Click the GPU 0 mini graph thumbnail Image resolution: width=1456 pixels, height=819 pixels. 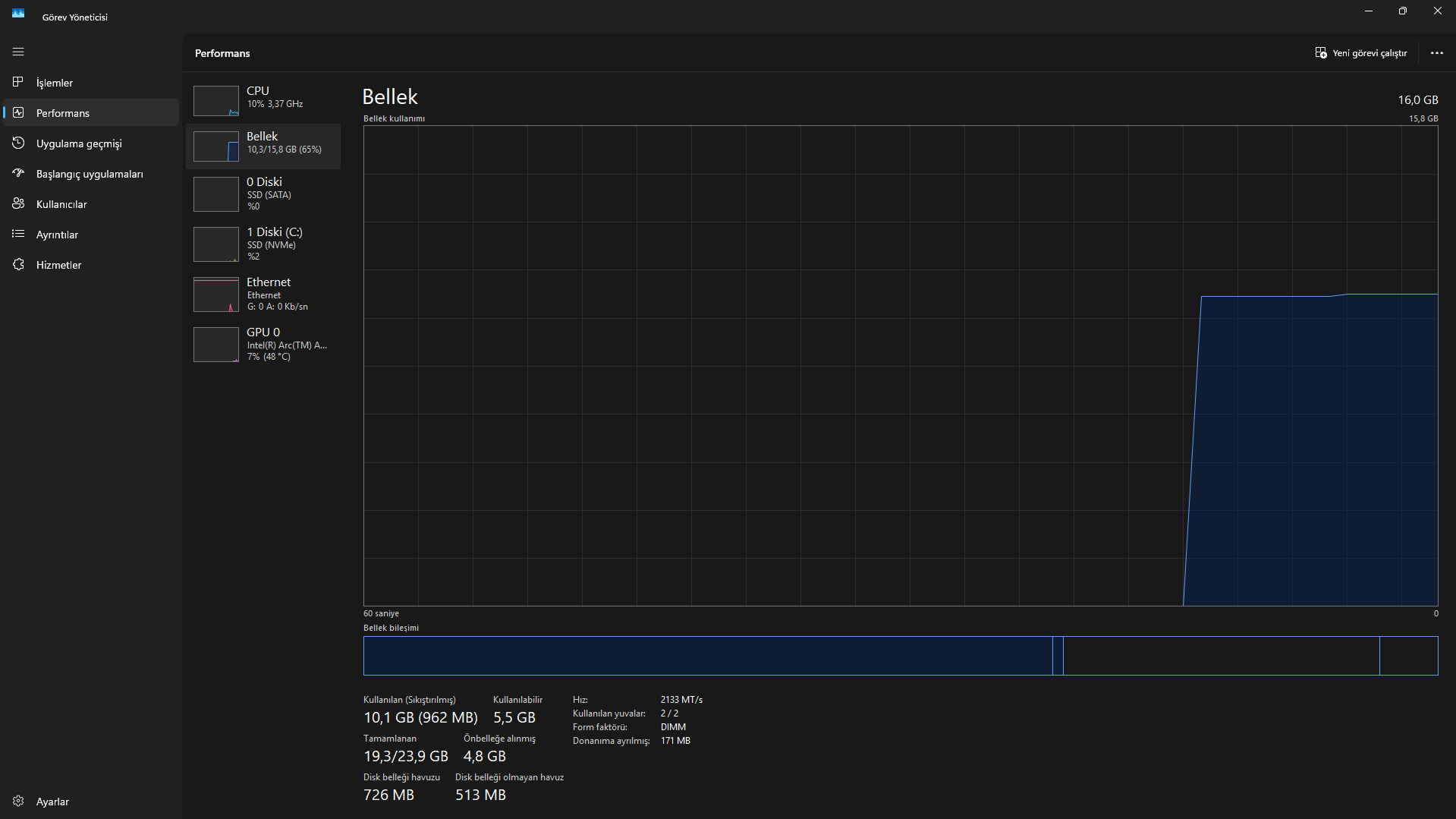coord(216,345)
